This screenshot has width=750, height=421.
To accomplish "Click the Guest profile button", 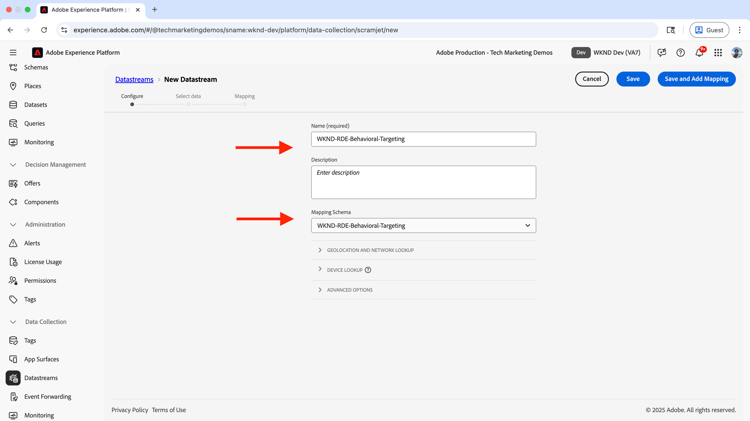I will [x=709, y=30].
